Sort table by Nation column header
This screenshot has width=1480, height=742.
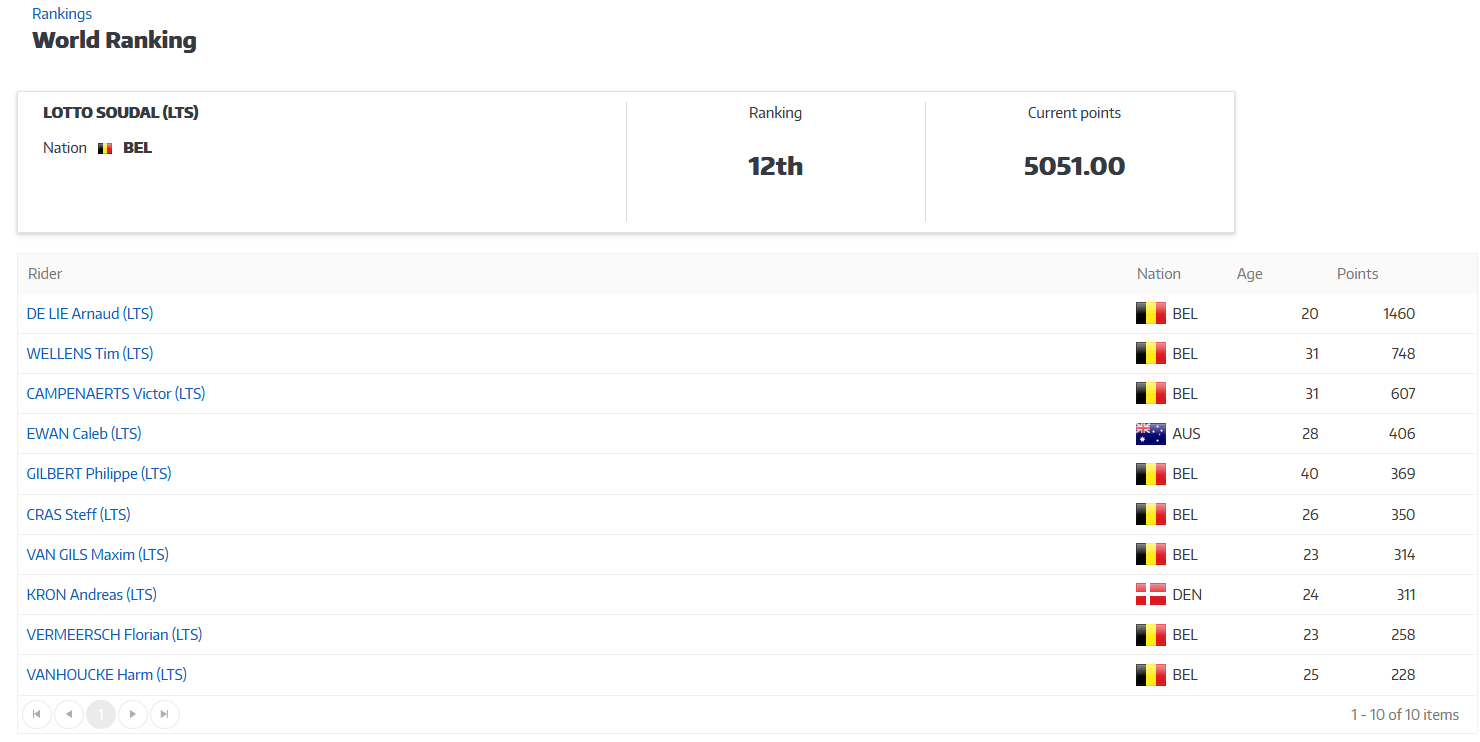(1158, 274)
